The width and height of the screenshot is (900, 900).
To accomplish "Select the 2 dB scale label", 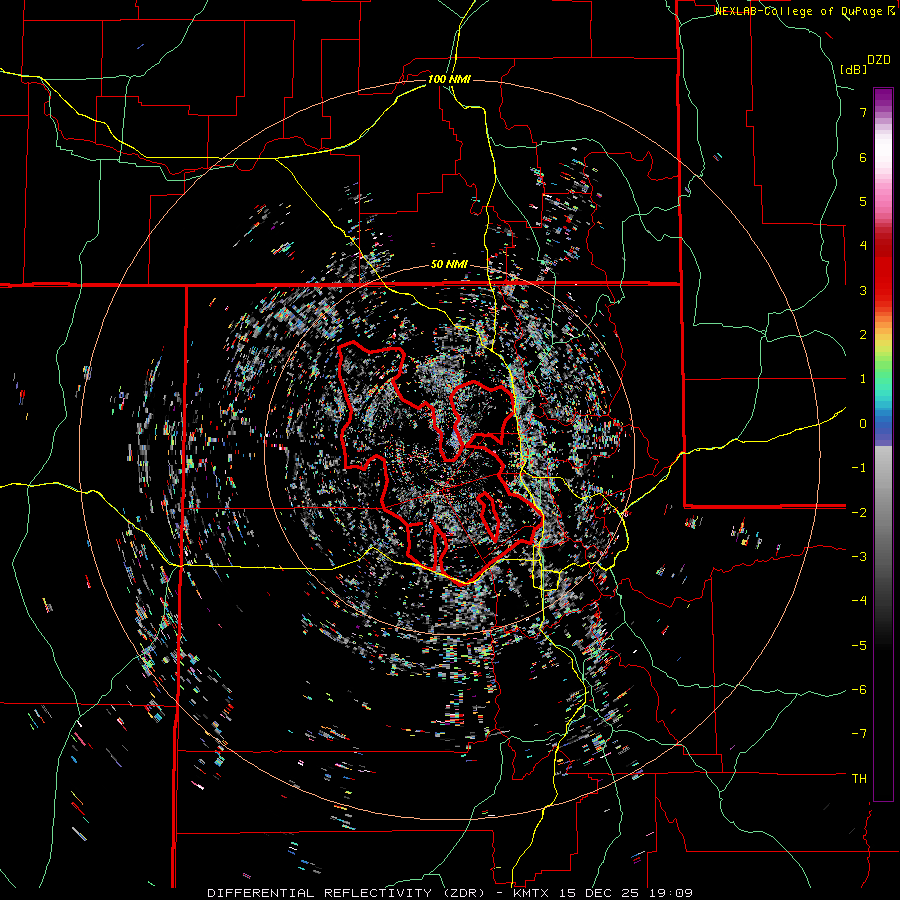I will pos(863,335).
